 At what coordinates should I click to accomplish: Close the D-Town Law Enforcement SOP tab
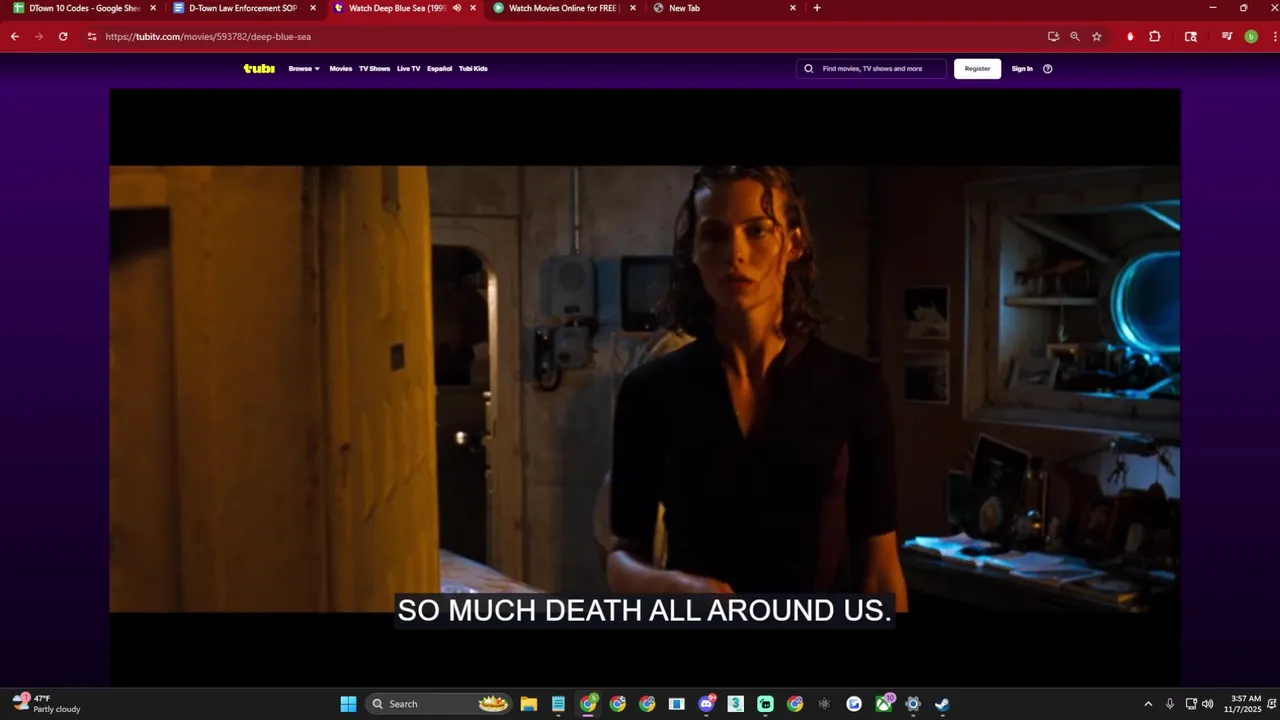click(x=313, y=8)
